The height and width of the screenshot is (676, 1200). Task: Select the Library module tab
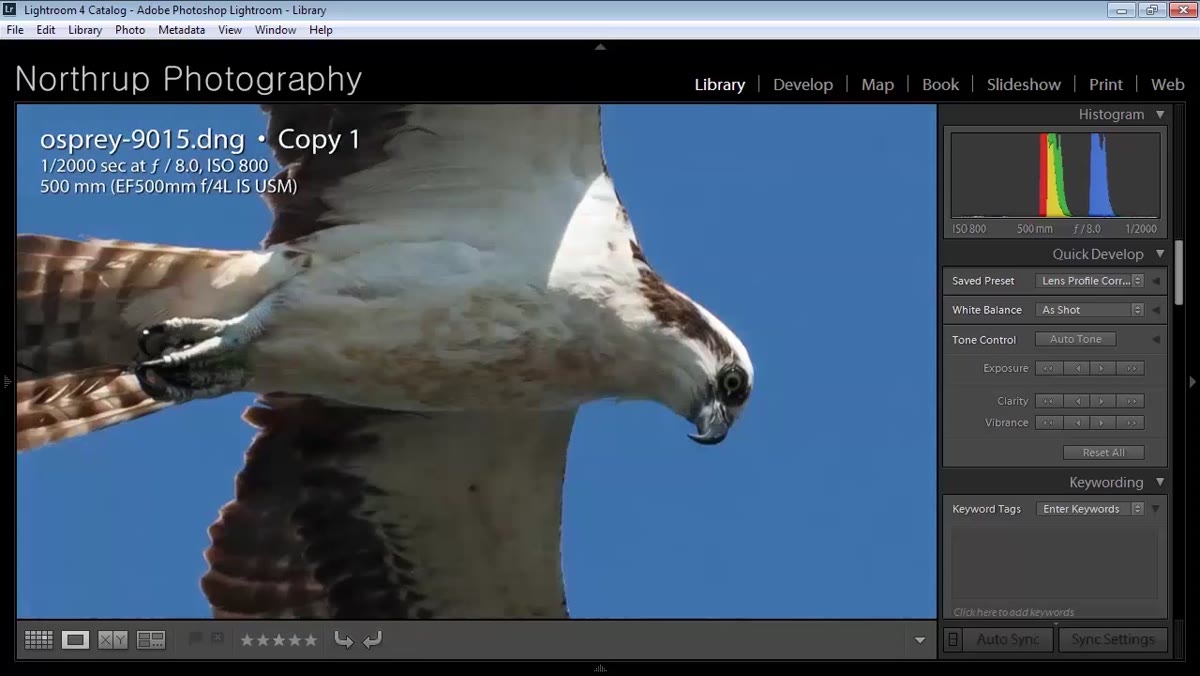point(720,85)
